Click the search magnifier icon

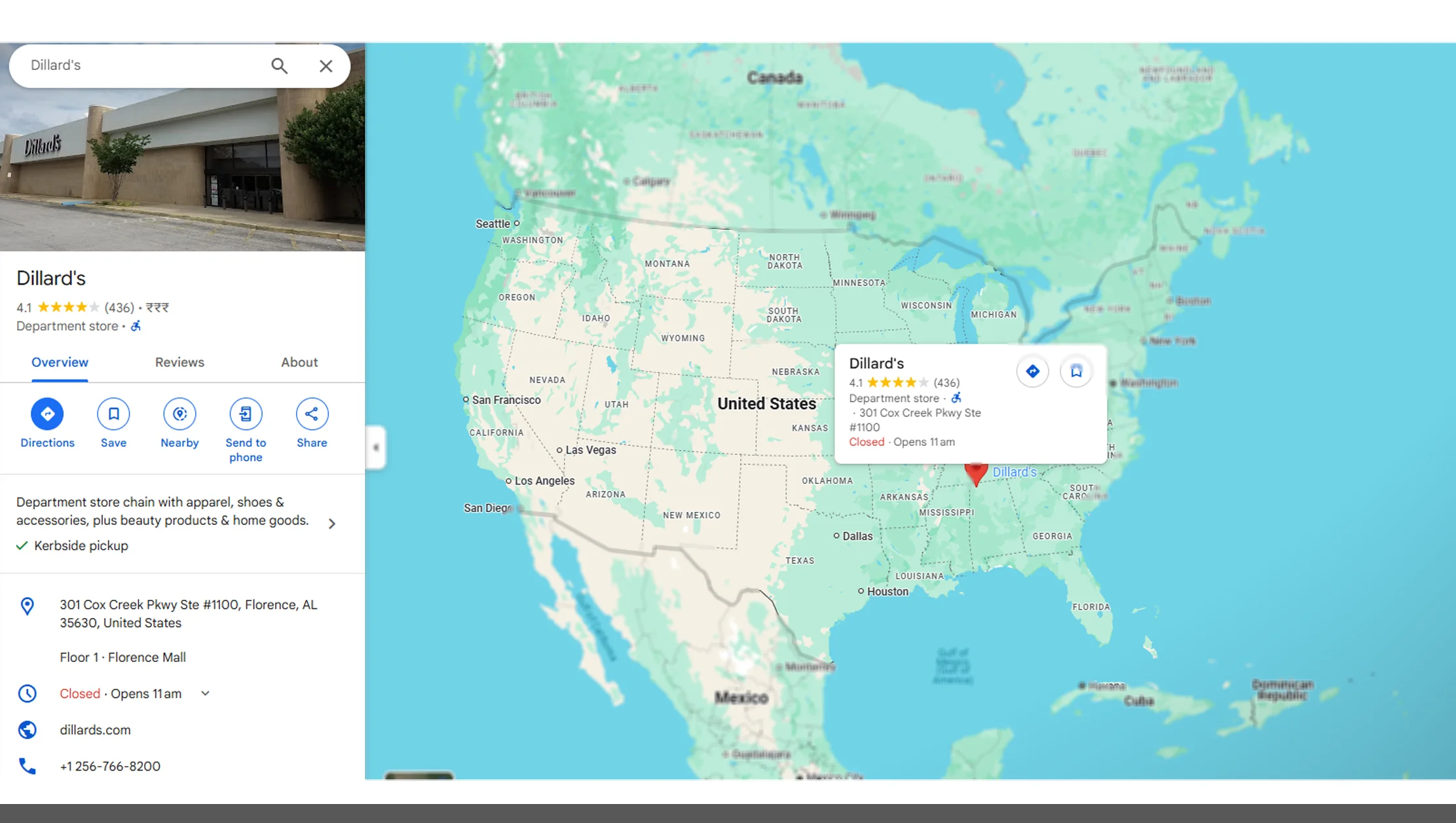click(280, 65)
